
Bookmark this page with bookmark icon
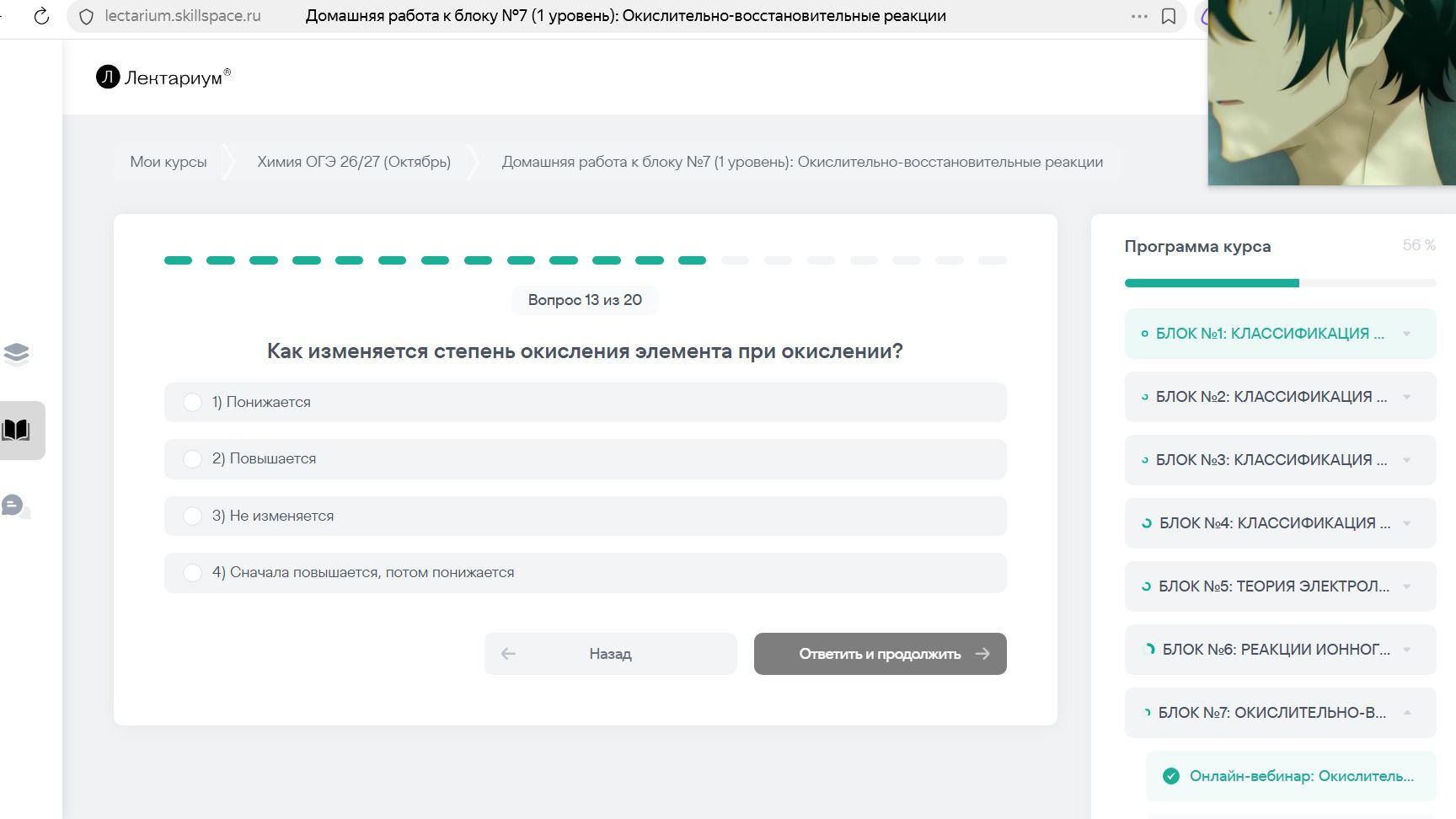point(1169,16)
